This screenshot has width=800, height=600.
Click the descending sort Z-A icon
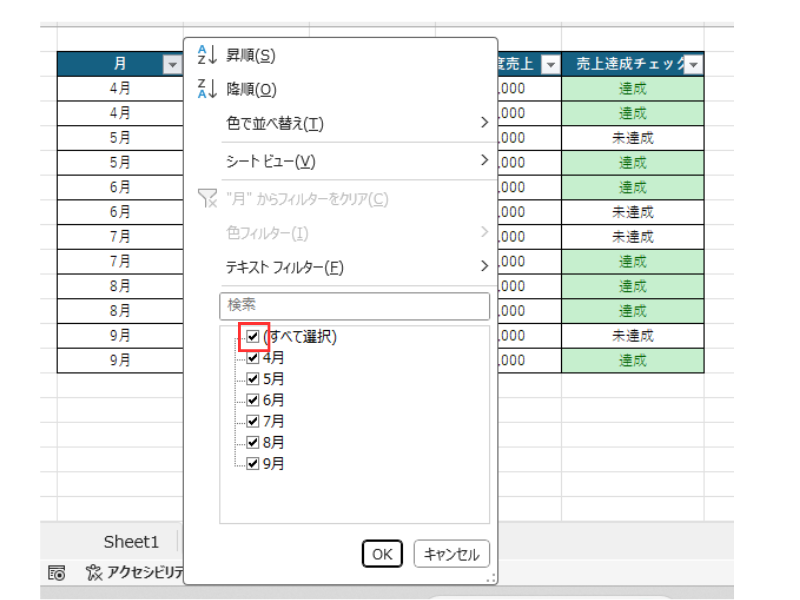[202, 89]
